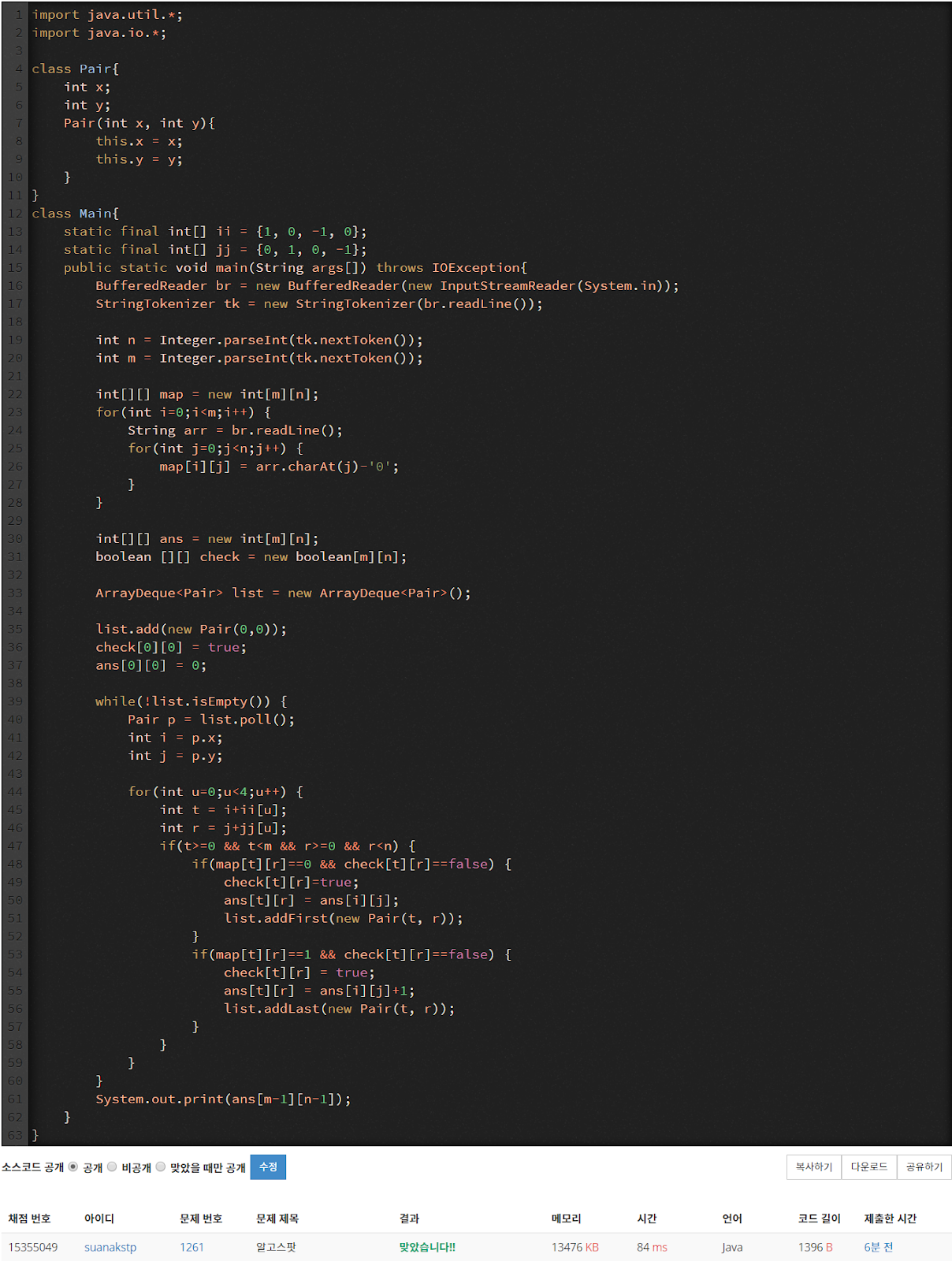The height and width of the screenshot is (1261, 952).
Task: Click the language cell Java
Action: click(732, 1247)
